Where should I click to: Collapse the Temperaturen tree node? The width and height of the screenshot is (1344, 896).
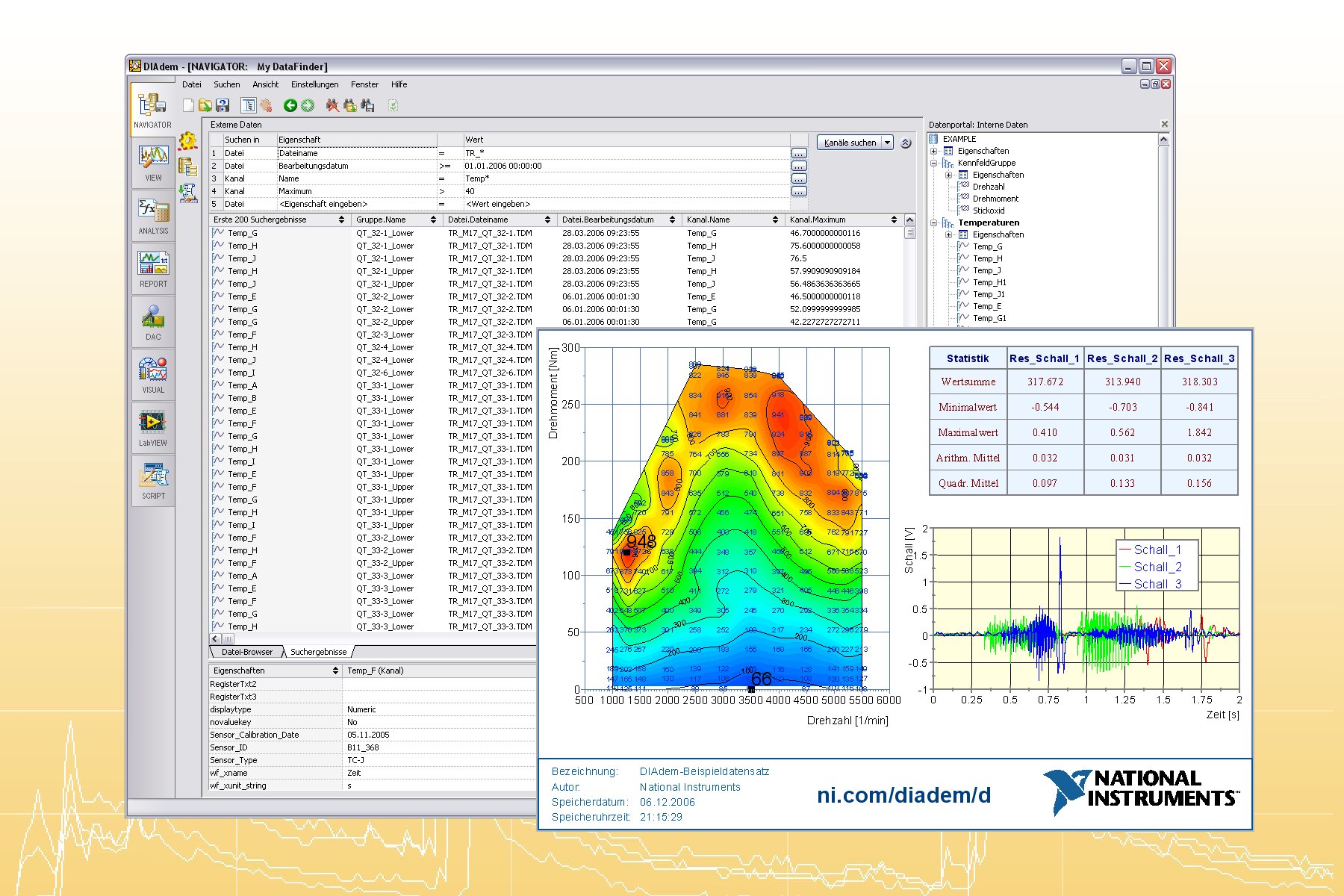click(x=934, y=223)
